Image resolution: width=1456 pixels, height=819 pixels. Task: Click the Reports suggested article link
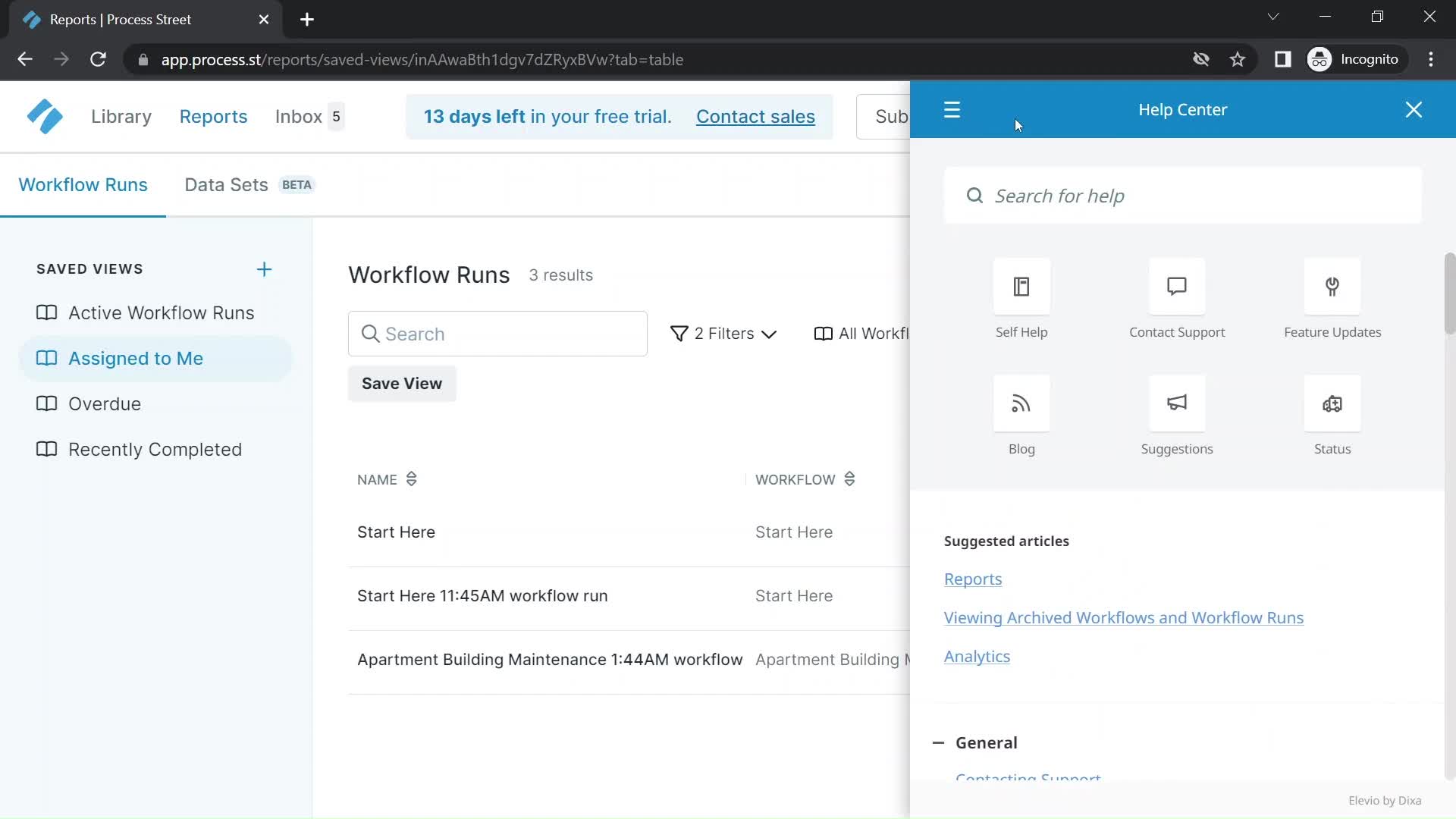972,578
